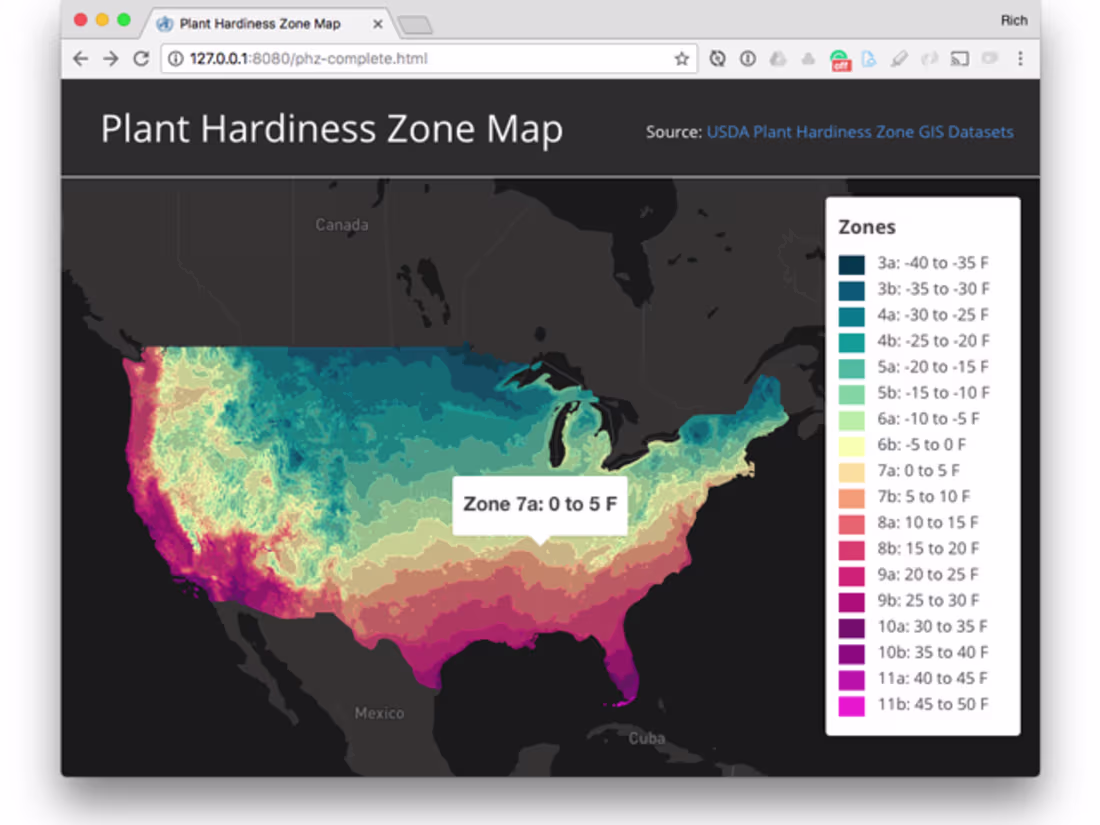Toggle zone 11b visibility in the Zones legend
The image size is (1100, 825).
[849, 704]
